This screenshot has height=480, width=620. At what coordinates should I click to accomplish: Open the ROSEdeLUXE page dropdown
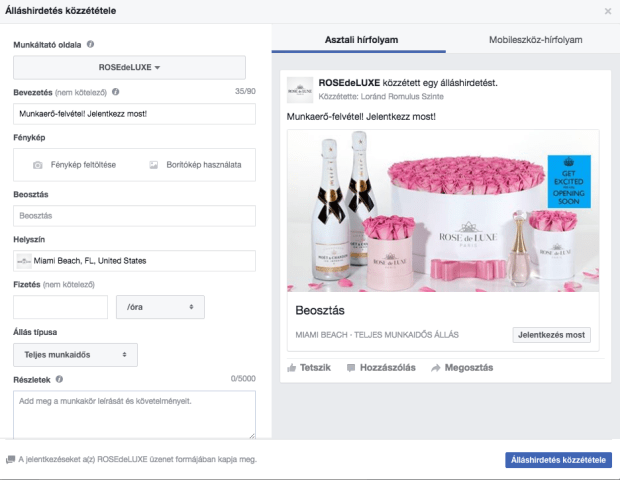click(x=130, y=68)
